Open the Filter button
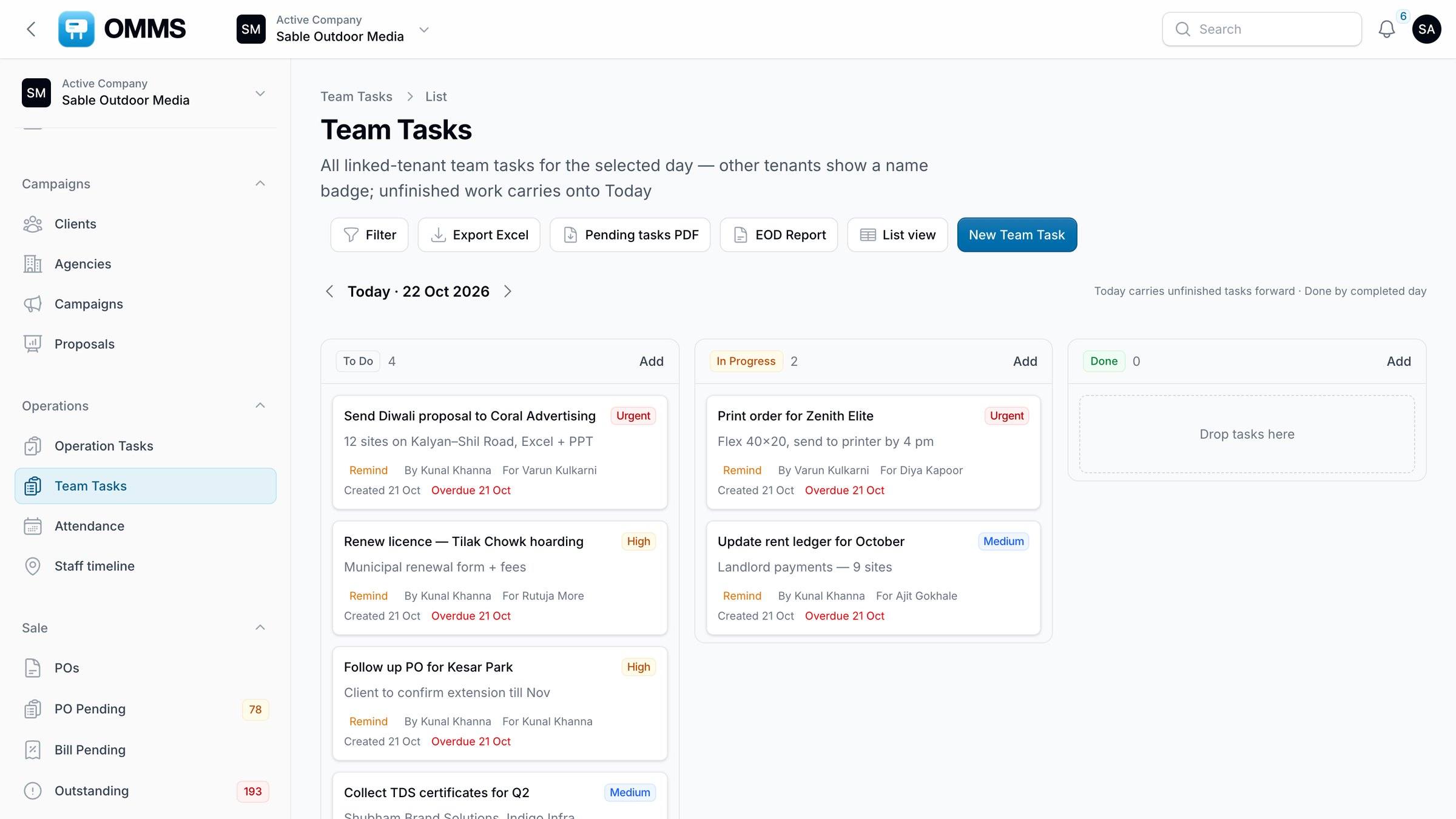The image size is (1456, 819). 369,235
